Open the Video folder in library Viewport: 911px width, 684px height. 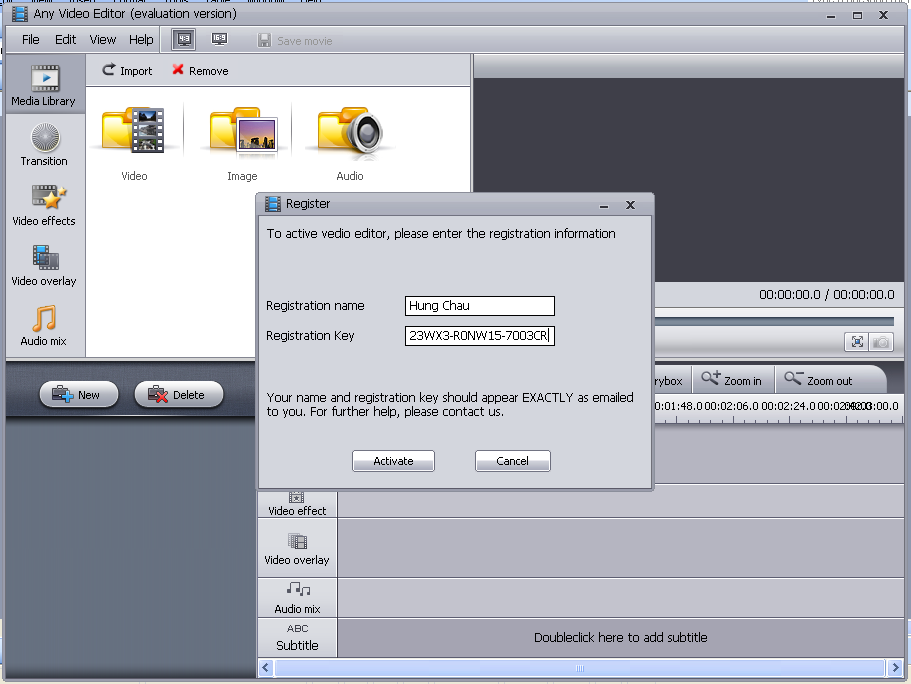134,143
